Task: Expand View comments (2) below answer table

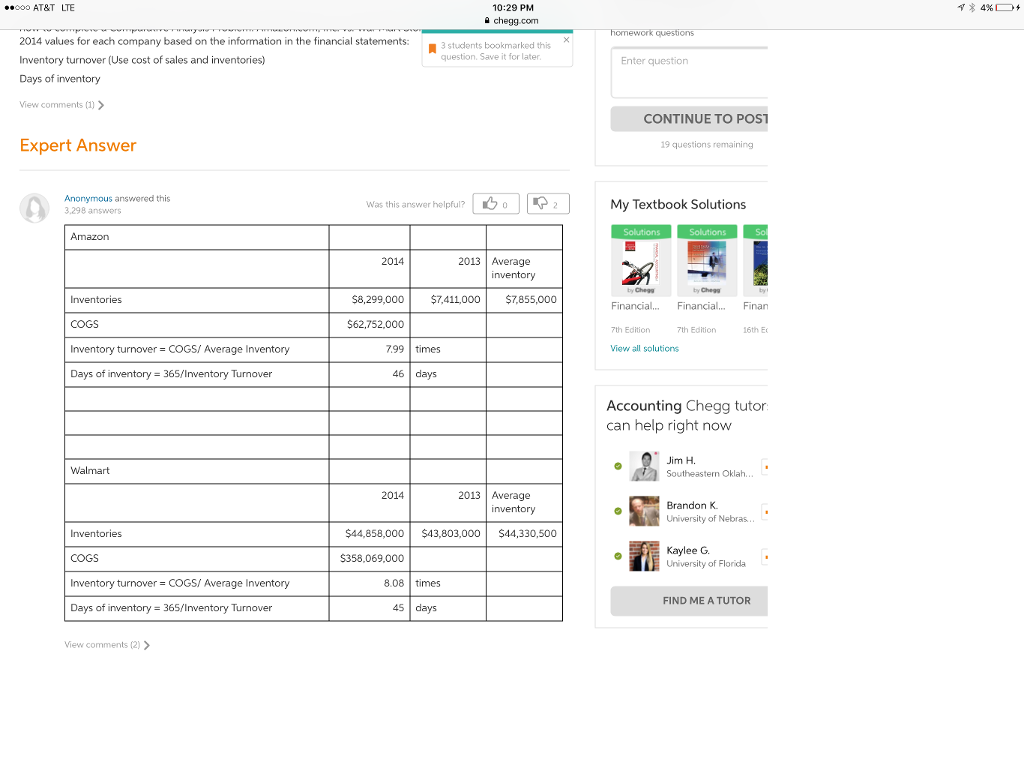Action: pyautogui.click(x=107, y=645)
